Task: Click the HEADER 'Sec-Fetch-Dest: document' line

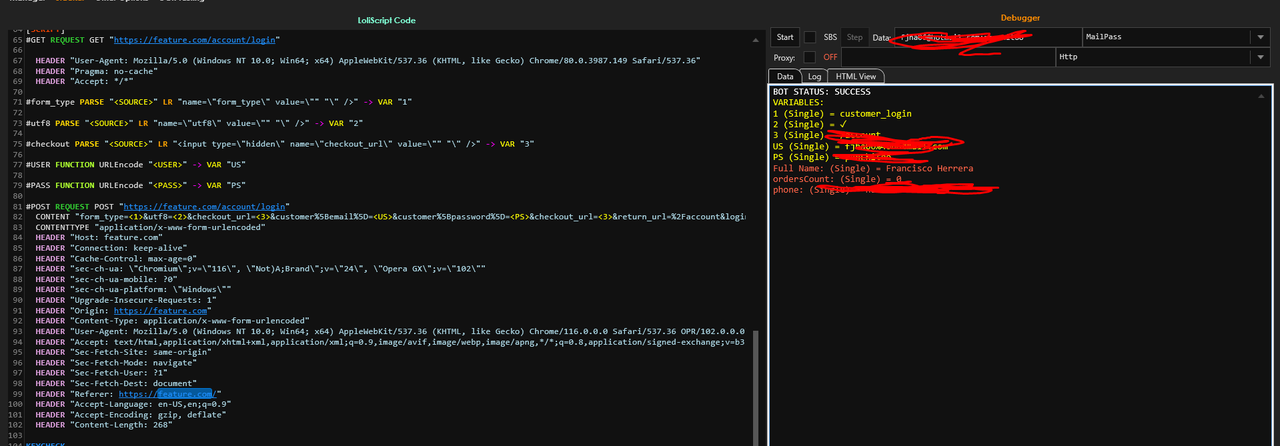Action: coord(116,383)
